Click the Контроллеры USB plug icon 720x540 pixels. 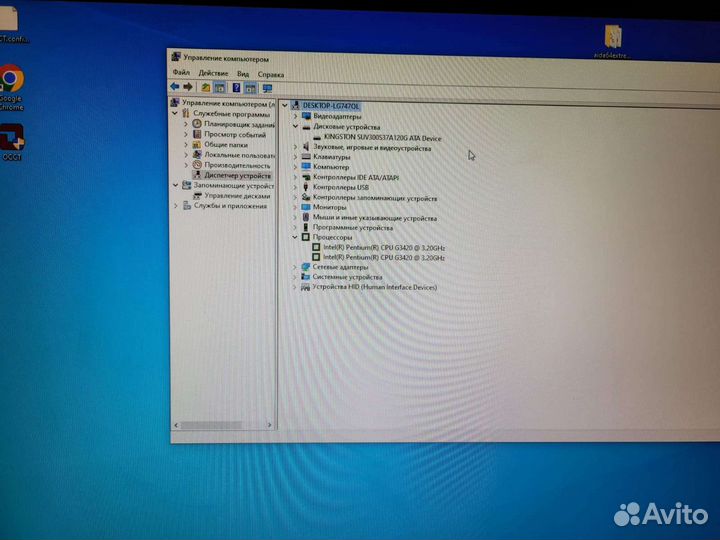pyautogui.click(x=306, y=187)
